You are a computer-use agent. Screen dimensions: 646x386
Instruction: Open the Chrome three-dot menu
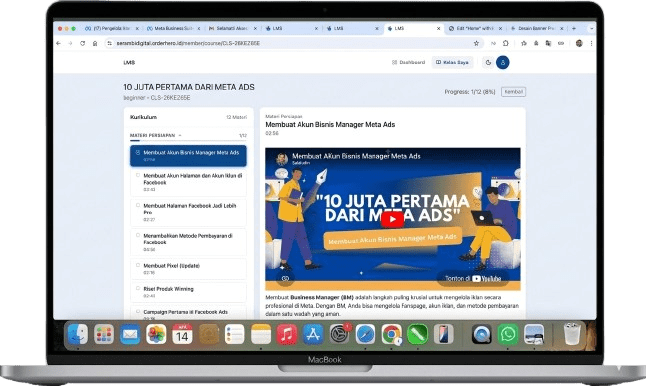pyautogui.click(x=591, y=43)
